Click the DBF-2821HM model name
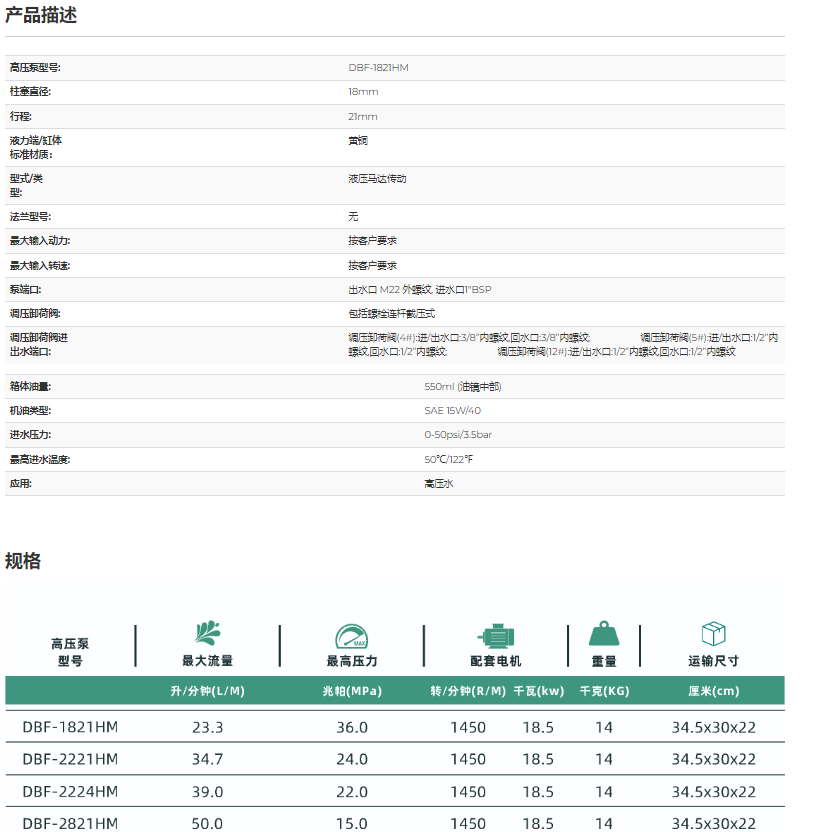The image size is (828, 832). [x=70, y=824]
